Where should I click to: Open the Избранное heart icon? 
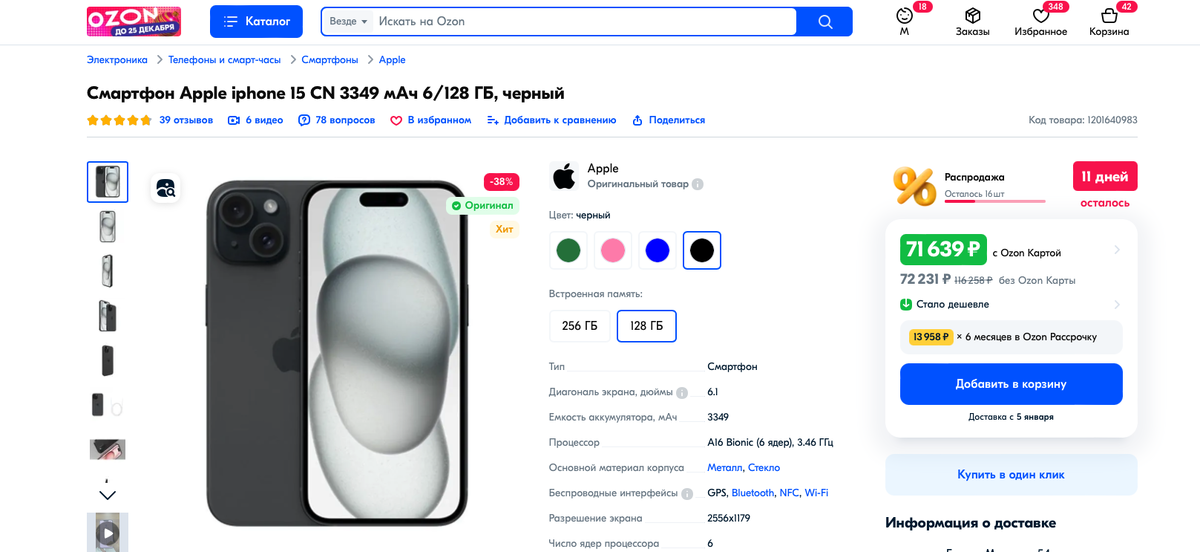pyautogui.click(x=1040, y=16)
